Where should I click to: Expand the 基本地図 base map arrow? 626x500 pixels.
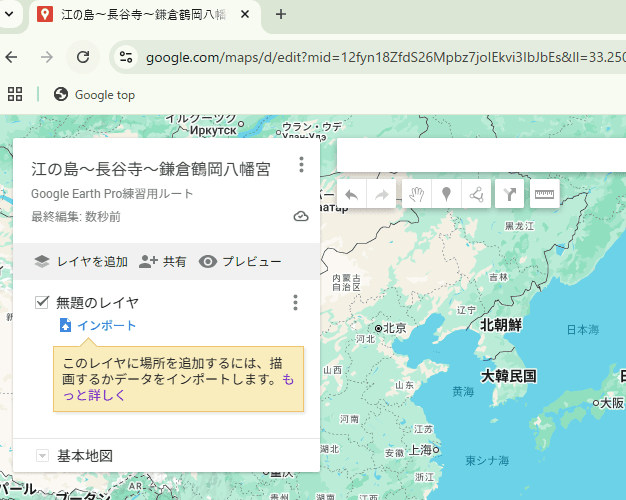42,456
